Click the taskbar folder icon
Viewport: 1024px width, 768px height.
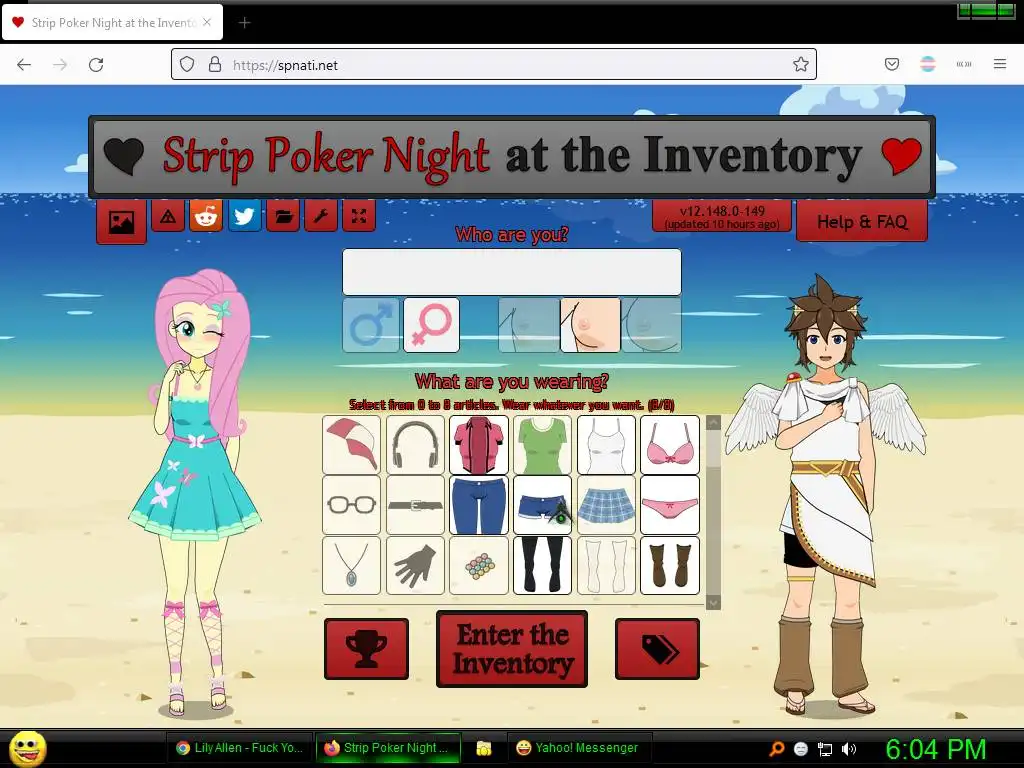pos(483,748)
